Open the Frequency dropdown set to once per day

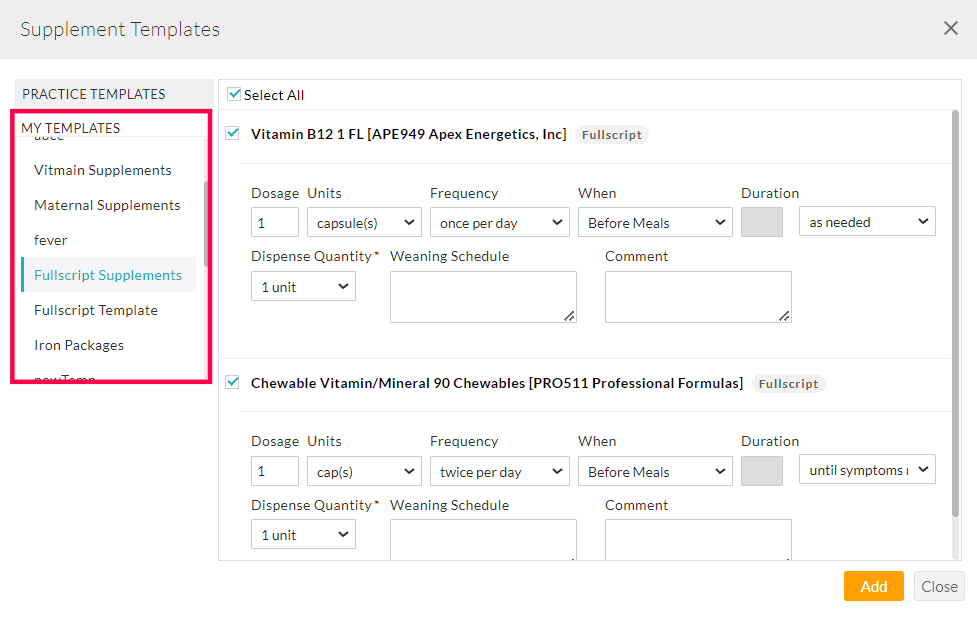coord(499,222)
